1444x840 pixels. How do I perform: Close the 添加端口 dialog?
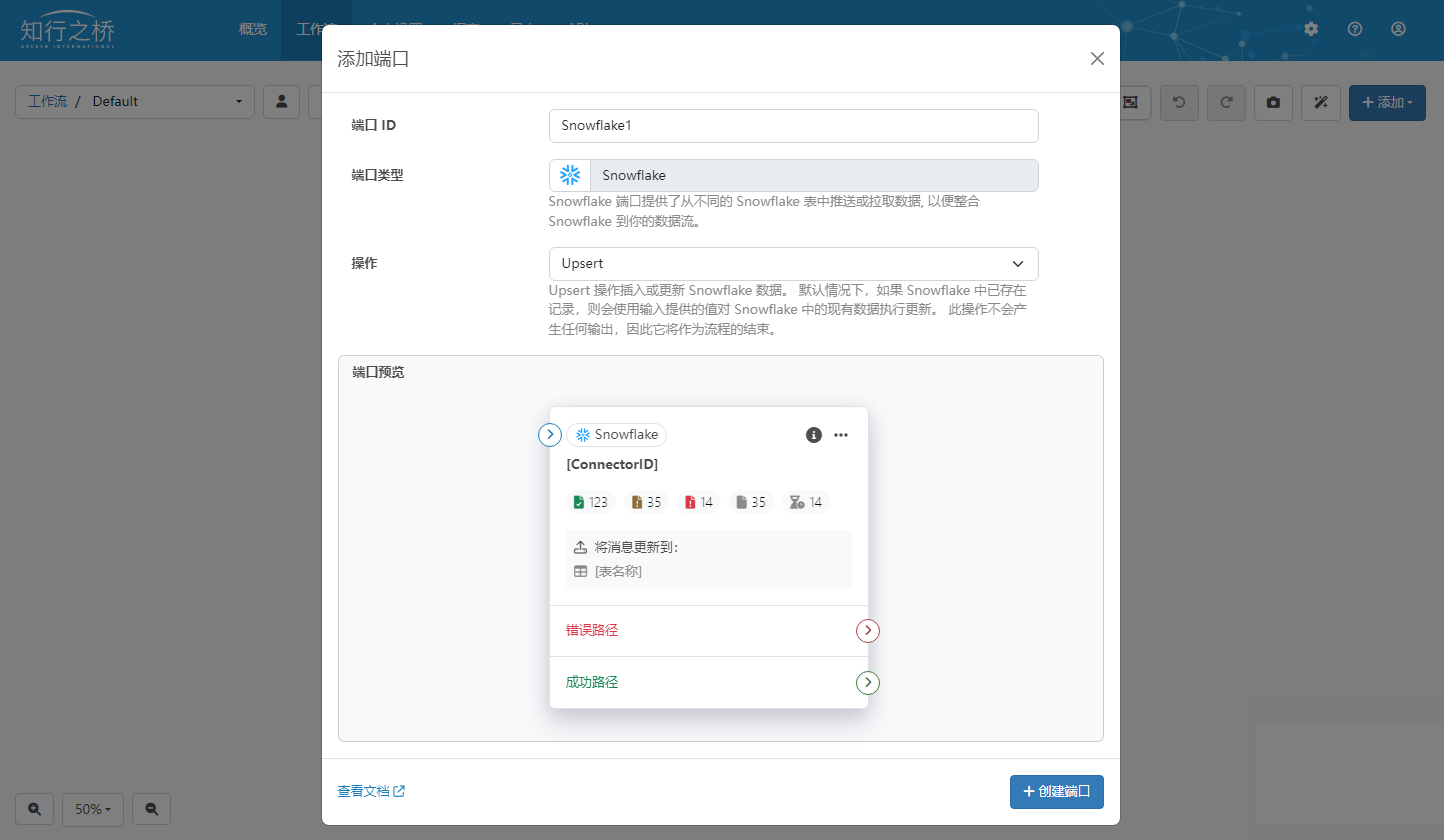tap(1097, 59)
